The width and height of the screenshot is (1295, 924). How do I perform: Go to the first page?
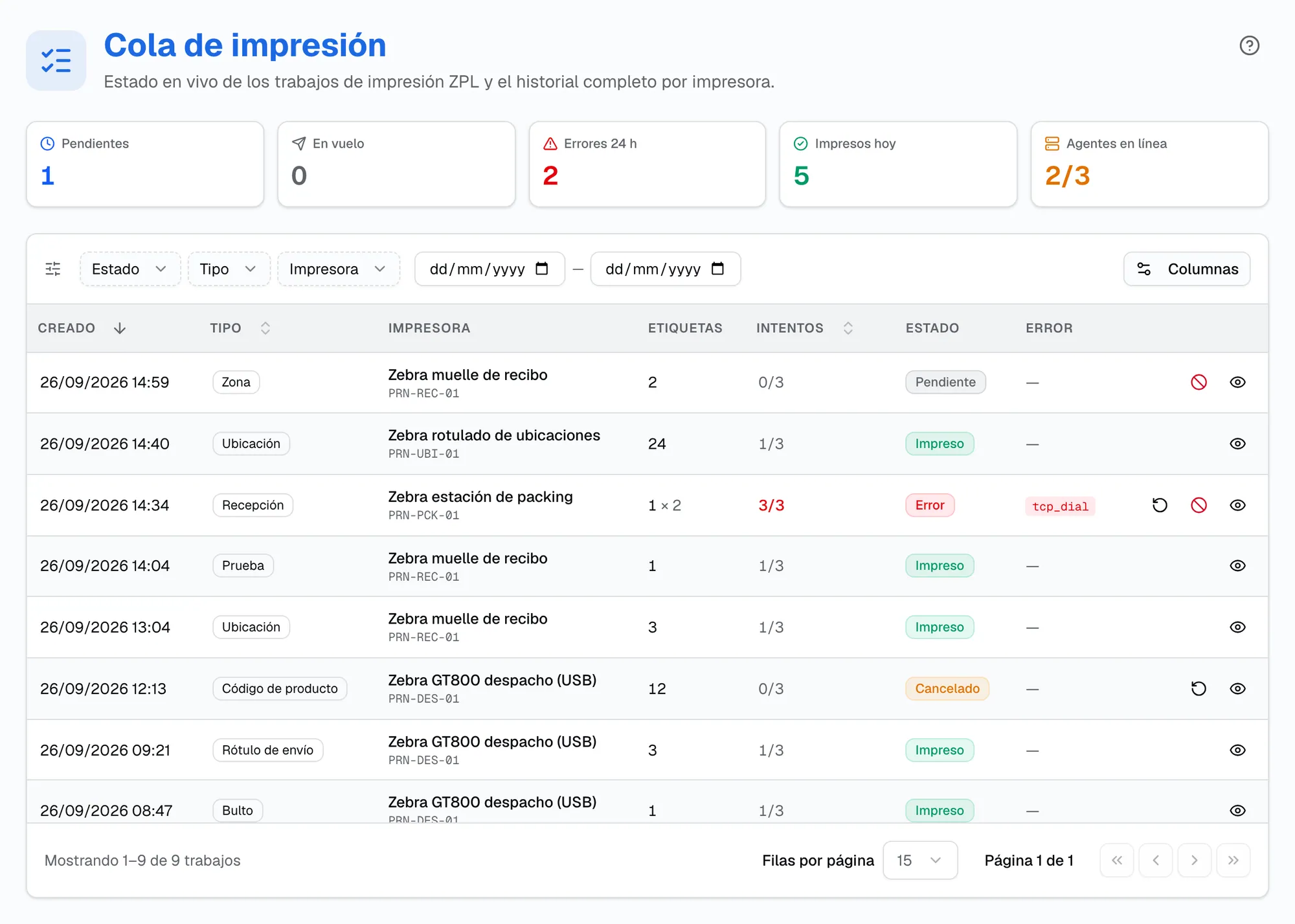(x=1117, y=860)
